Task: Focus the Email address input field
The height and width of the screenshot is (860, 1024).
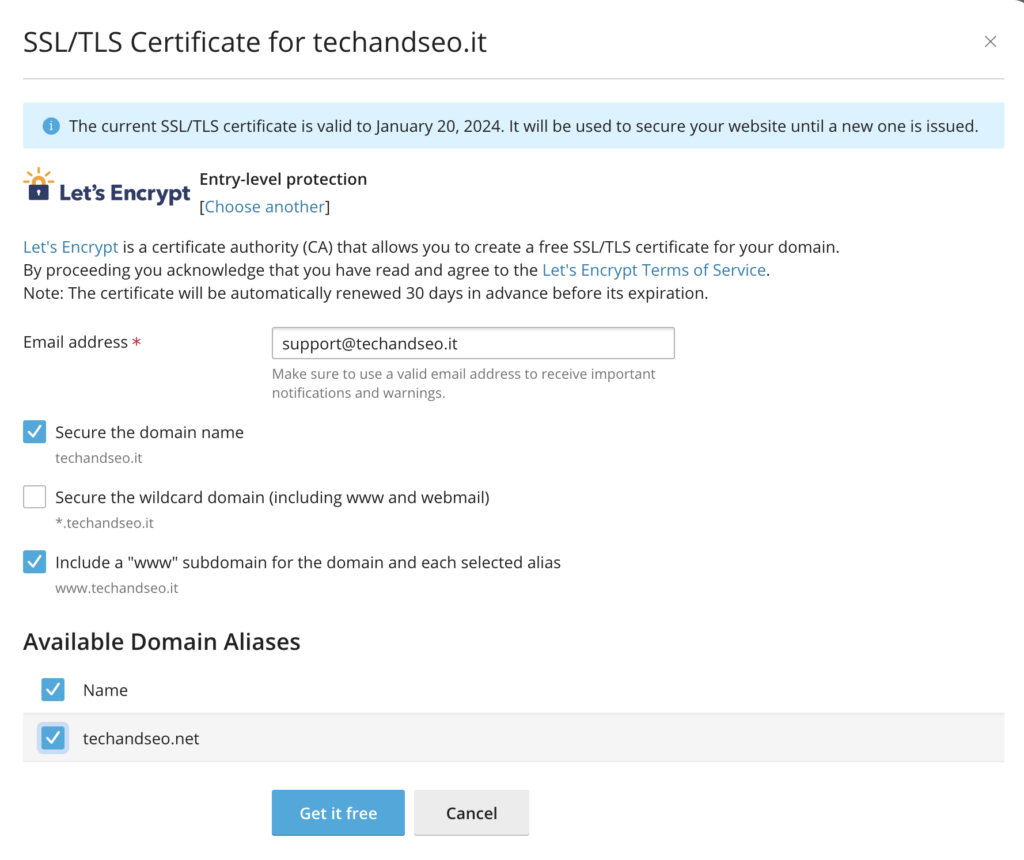Action: 473,343
